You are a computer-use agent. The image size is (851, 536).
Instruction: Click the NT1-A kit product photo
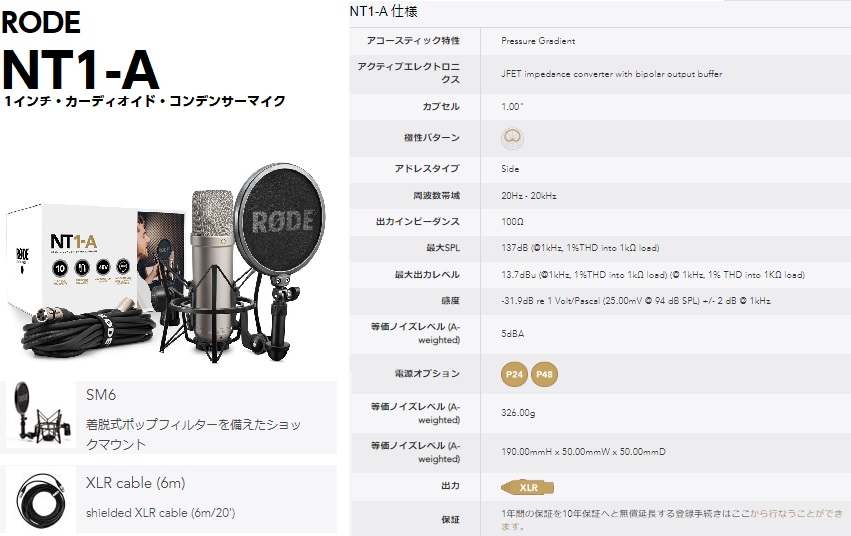[x=167, y=264]
